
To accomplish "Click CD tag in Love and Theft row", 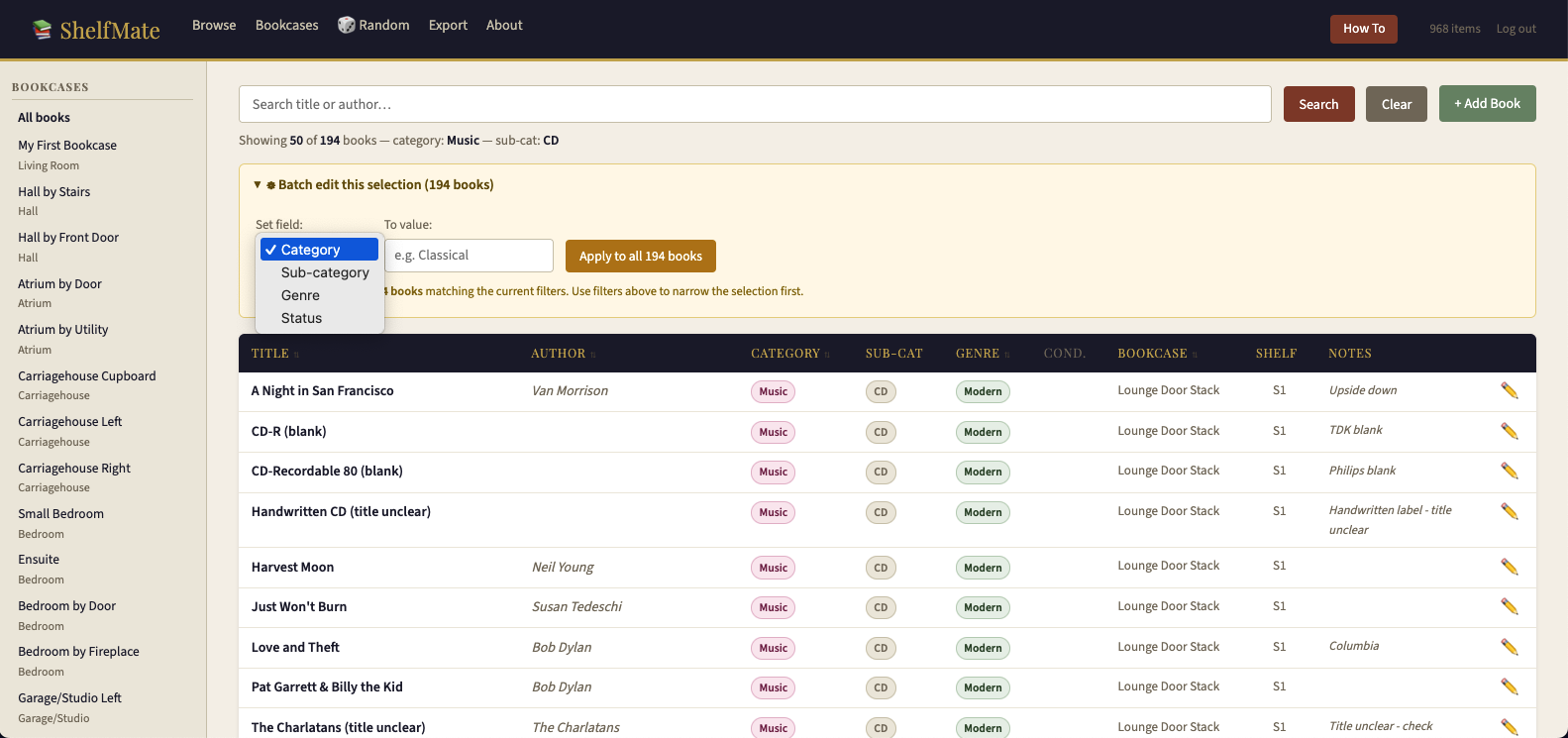I will pyautogui.click(x=881, y=648).
